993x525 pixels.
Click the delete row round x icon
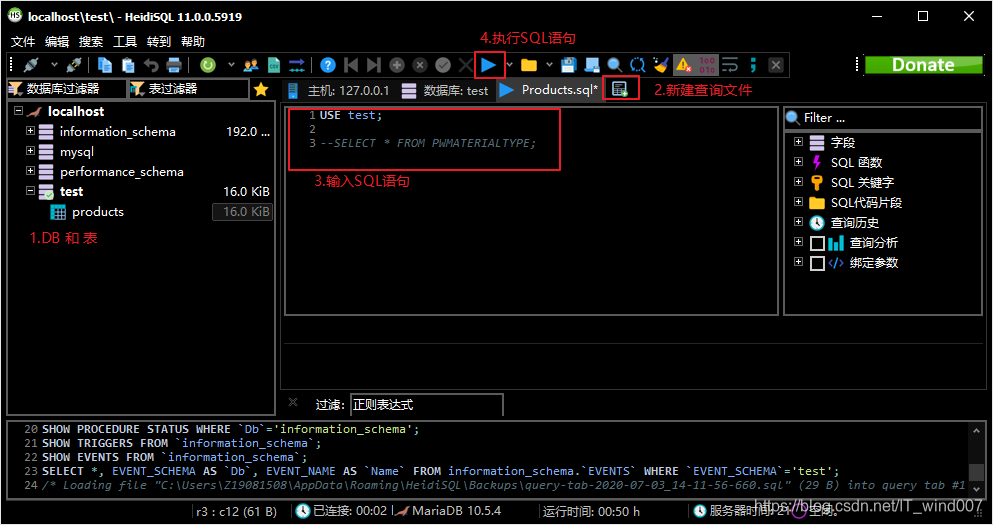coord(420,65)
